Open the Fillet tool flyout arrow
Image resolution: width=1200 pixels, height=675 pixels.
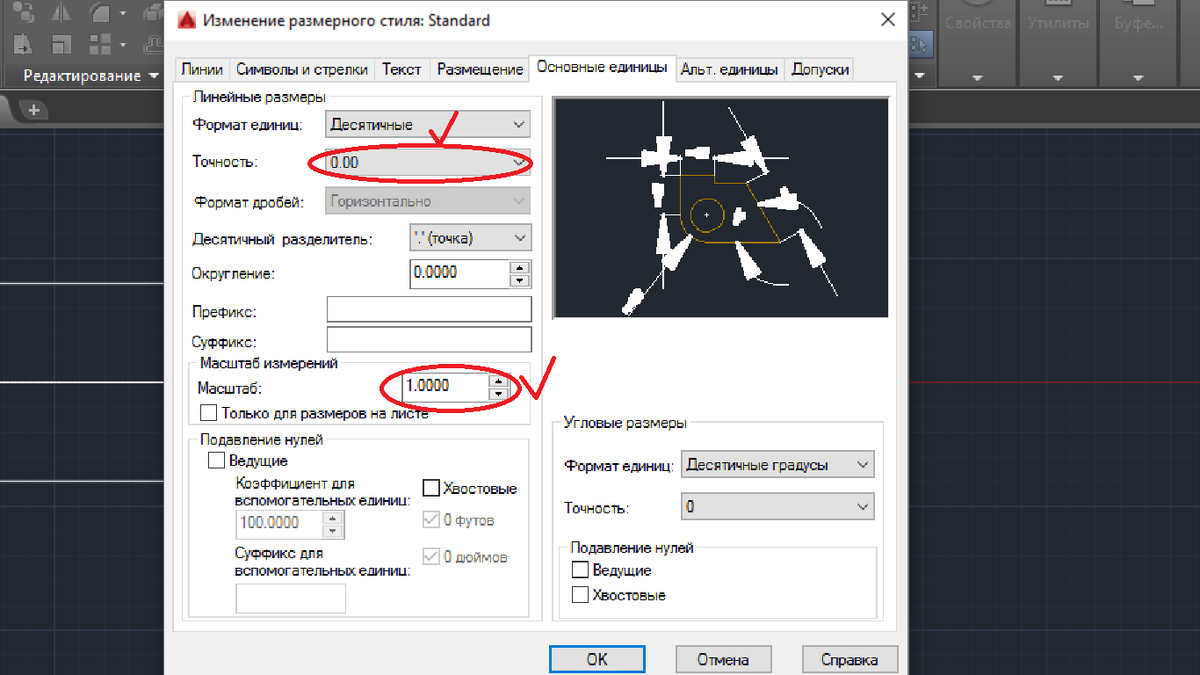coord(123,13)
